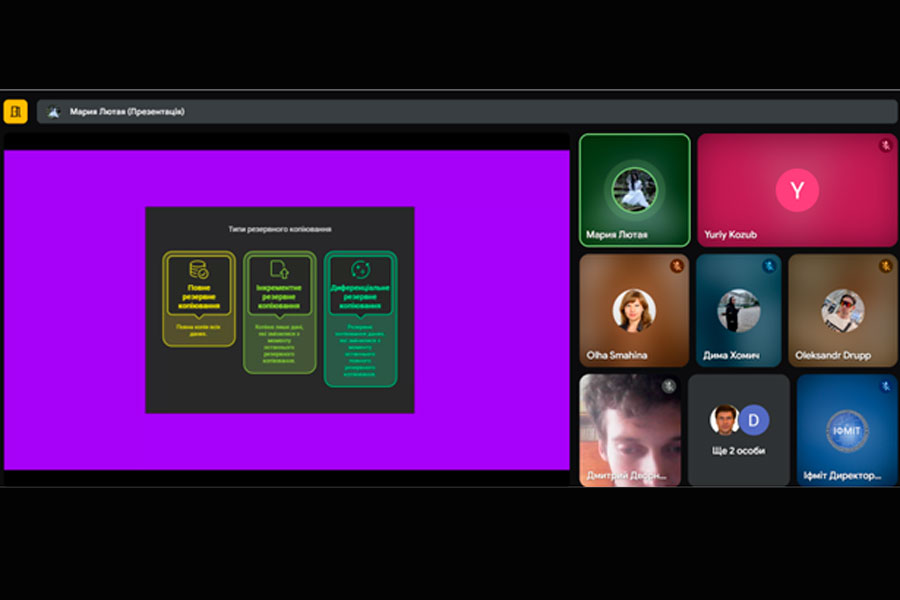Click muted mic icon on Дмитрий video tile
Image resolution: width=900 pixels, height=600 pixels.
pos(669,386)
